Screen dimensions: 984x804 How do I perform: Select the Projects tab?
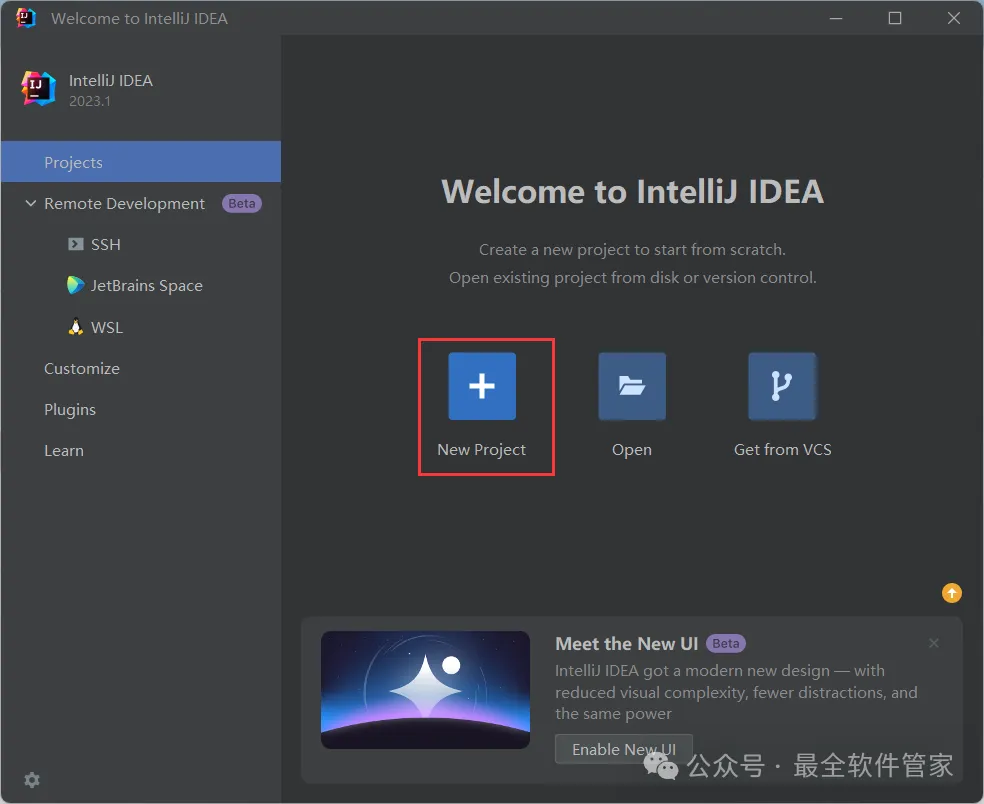141,162
